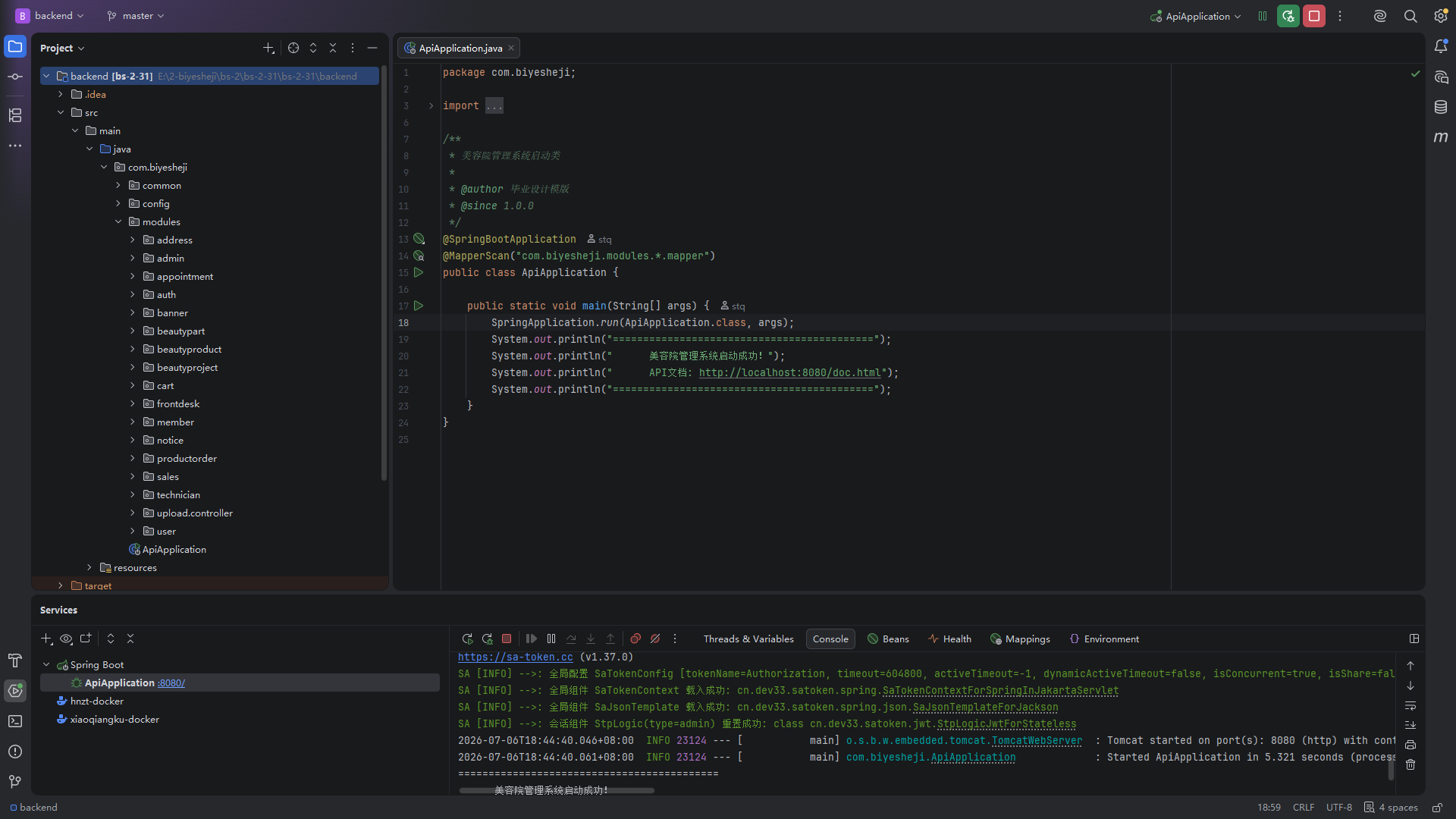Open the Notifications bell icon

[1441, 46]
